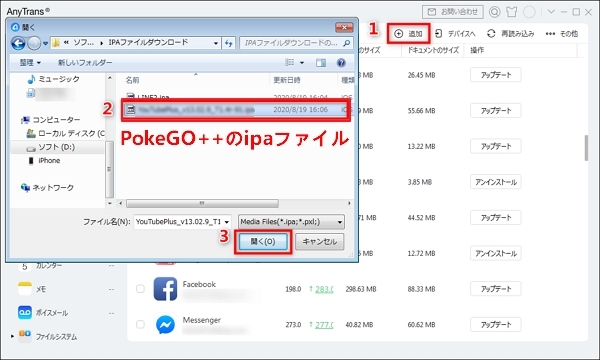Click the ファイル名 filename input field
The image size is (600, 360).
pyautogui.click(x=178, y=222)
